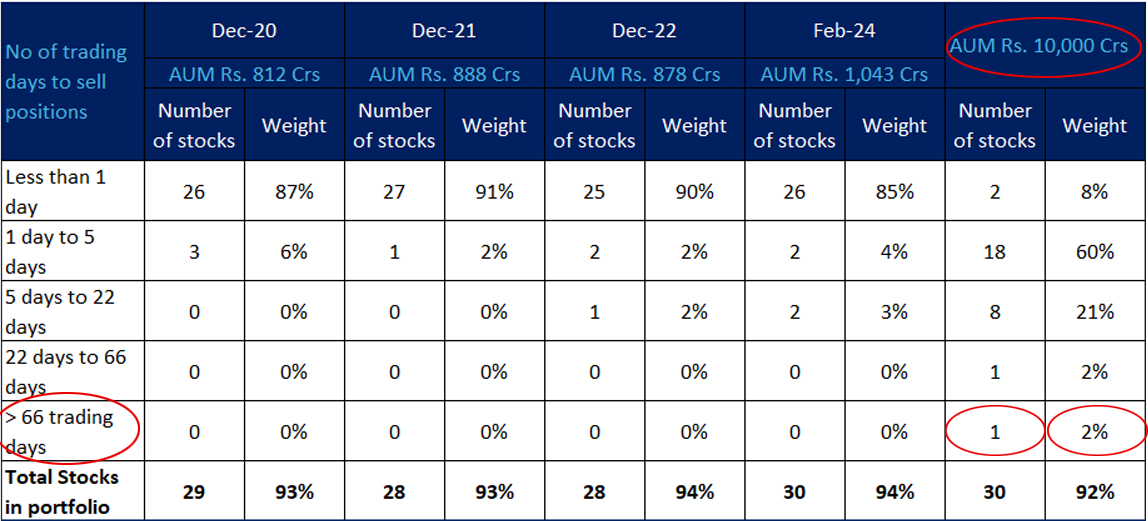Select the Dec-21 column header
This screenshot has height=521, width=1148.
coord(444,31)
